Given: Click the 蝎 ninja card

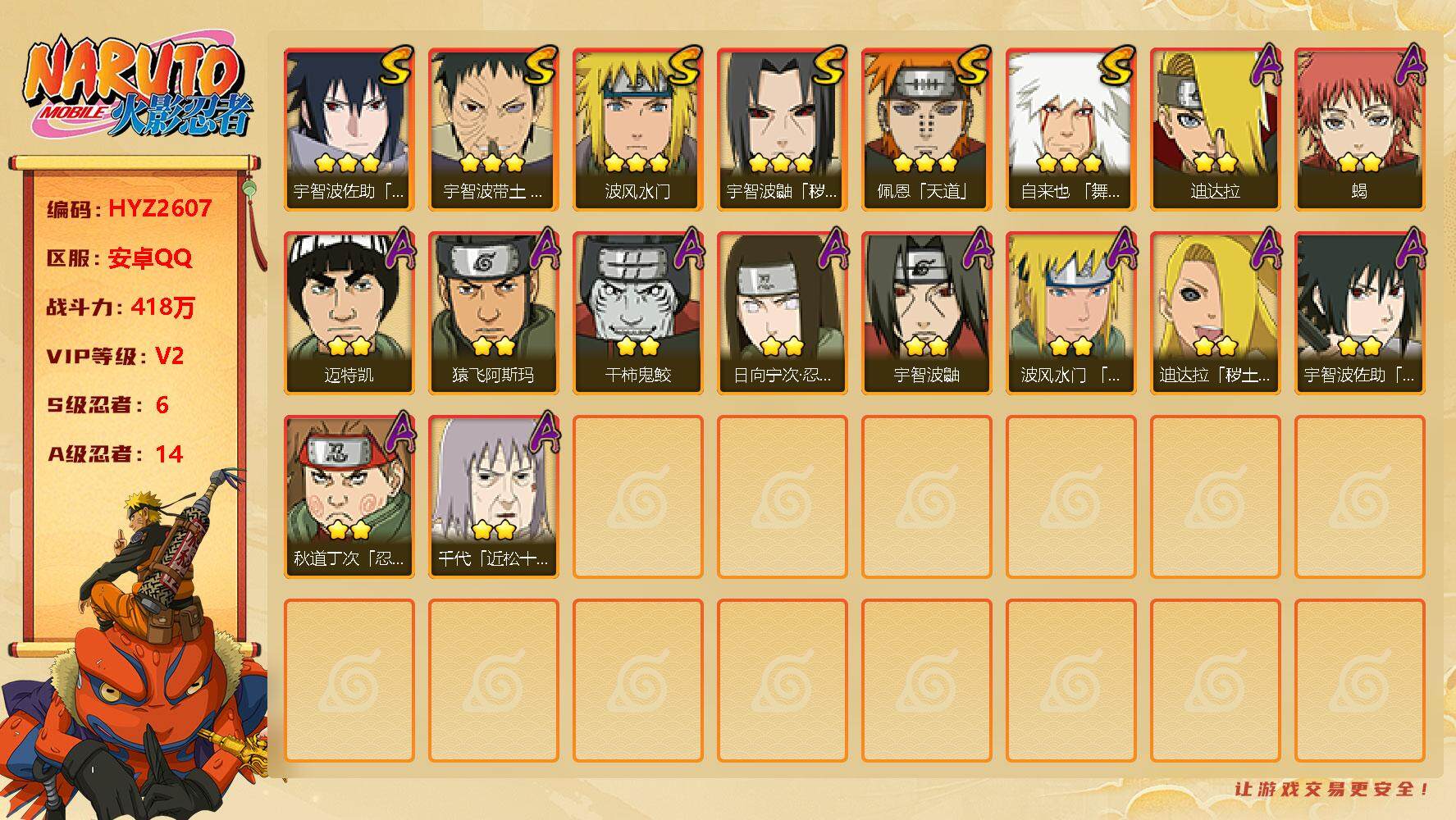Looking at the screenshot, I should (x=1359, y=130).
